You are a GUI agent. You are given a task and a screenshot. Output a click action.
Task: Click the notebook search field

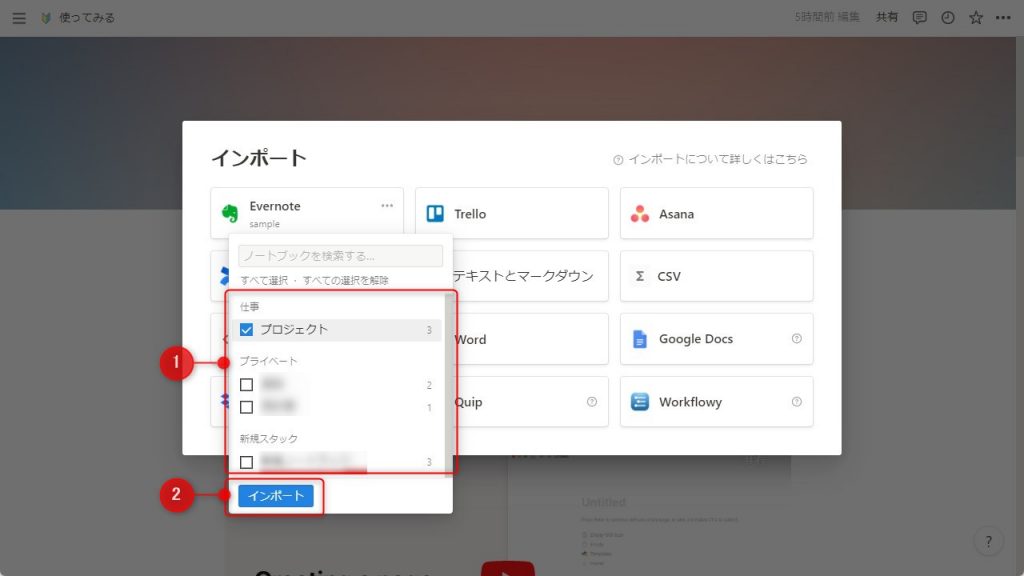[x=340, y=255]
